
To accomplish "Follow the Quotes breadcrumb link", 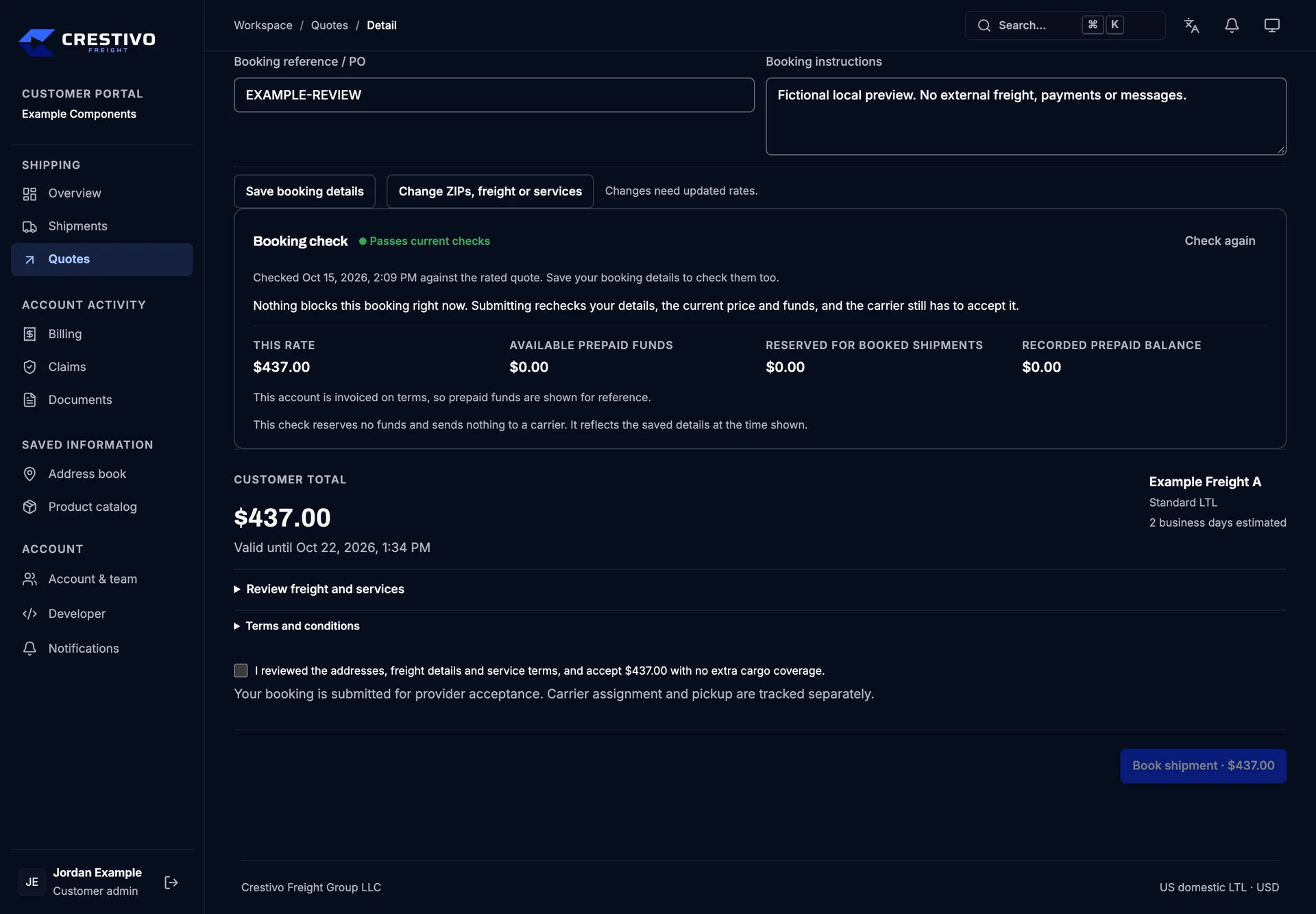I will coord(330,25).
